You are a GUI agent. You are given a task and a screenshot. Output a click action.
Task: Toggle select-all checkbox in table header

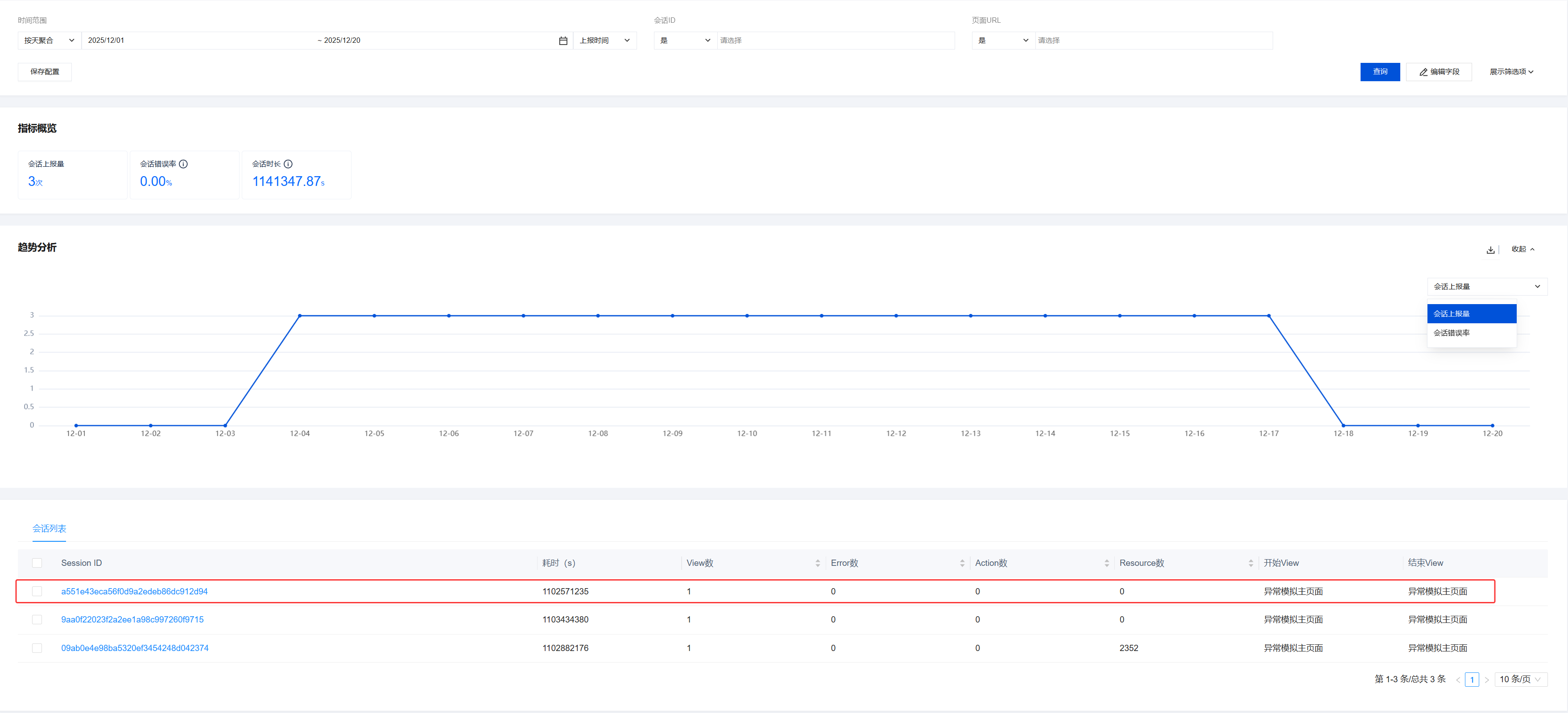pyautogui.click(x=37, y=563)
